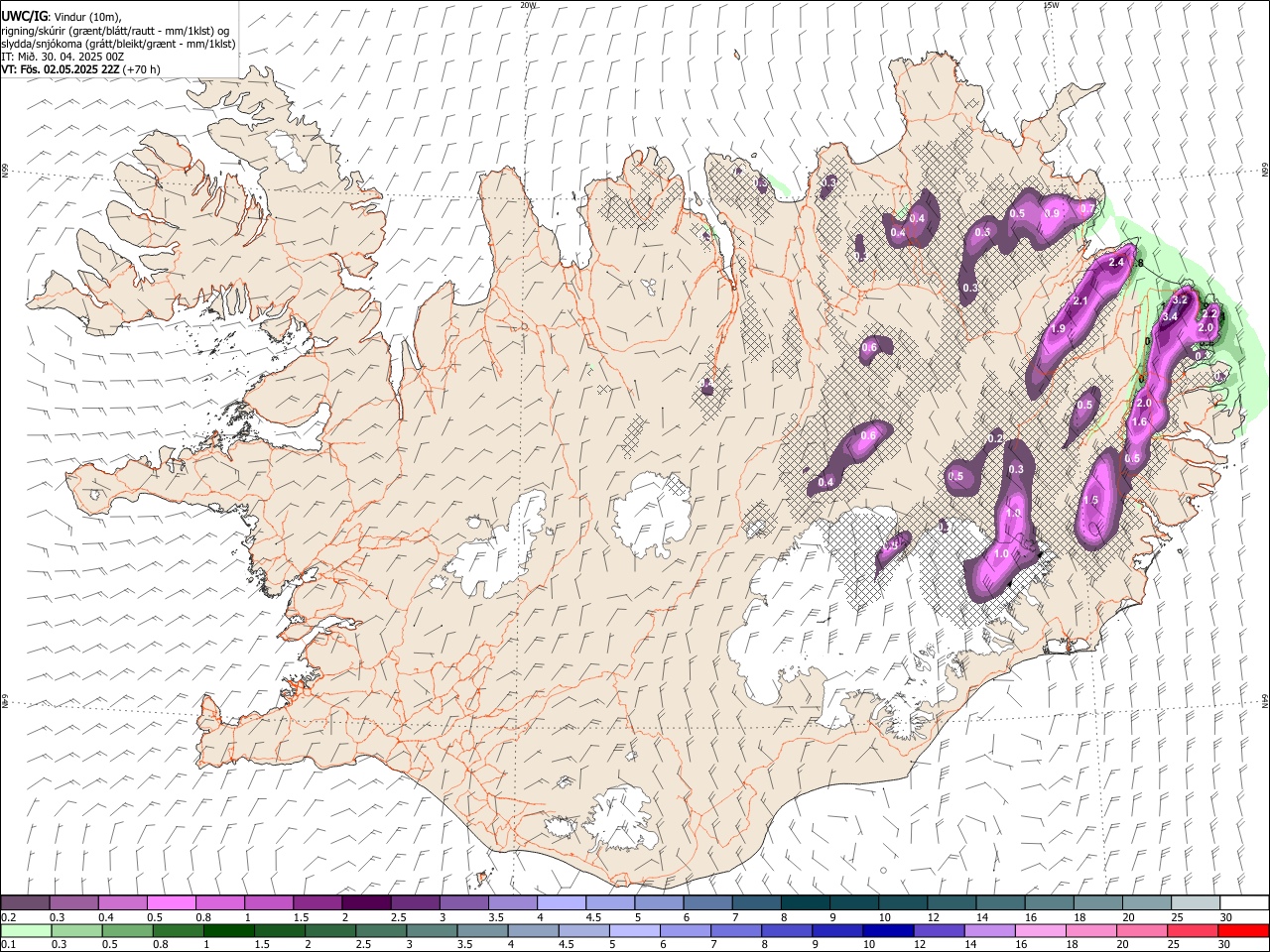Pick the dark purple upper swatch between 2 and 2.5
Viewport: 1270px width, 952px height.
(x=366, y=903)
